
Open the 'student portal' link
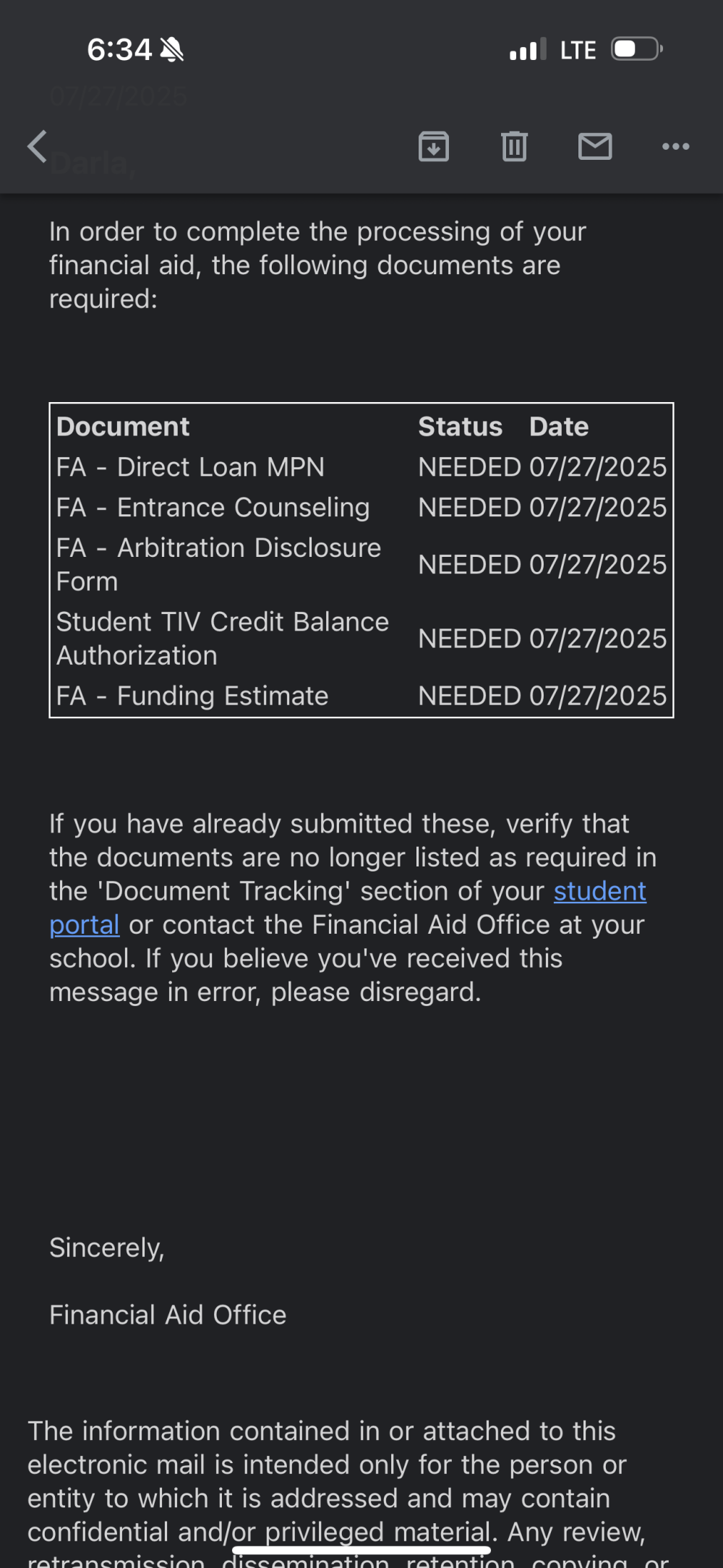[600, 891]
